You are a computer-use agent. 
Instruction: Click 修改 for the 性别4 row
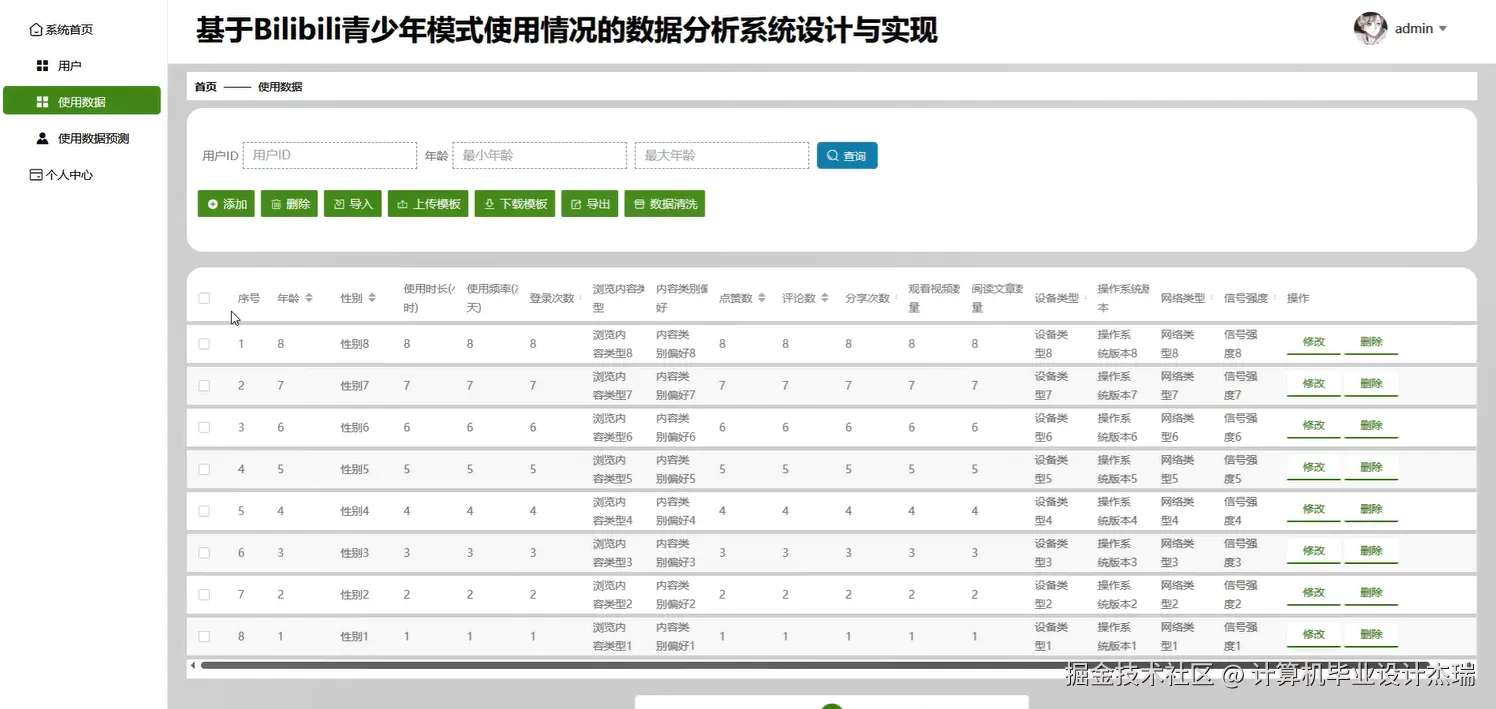[1314, 509]
